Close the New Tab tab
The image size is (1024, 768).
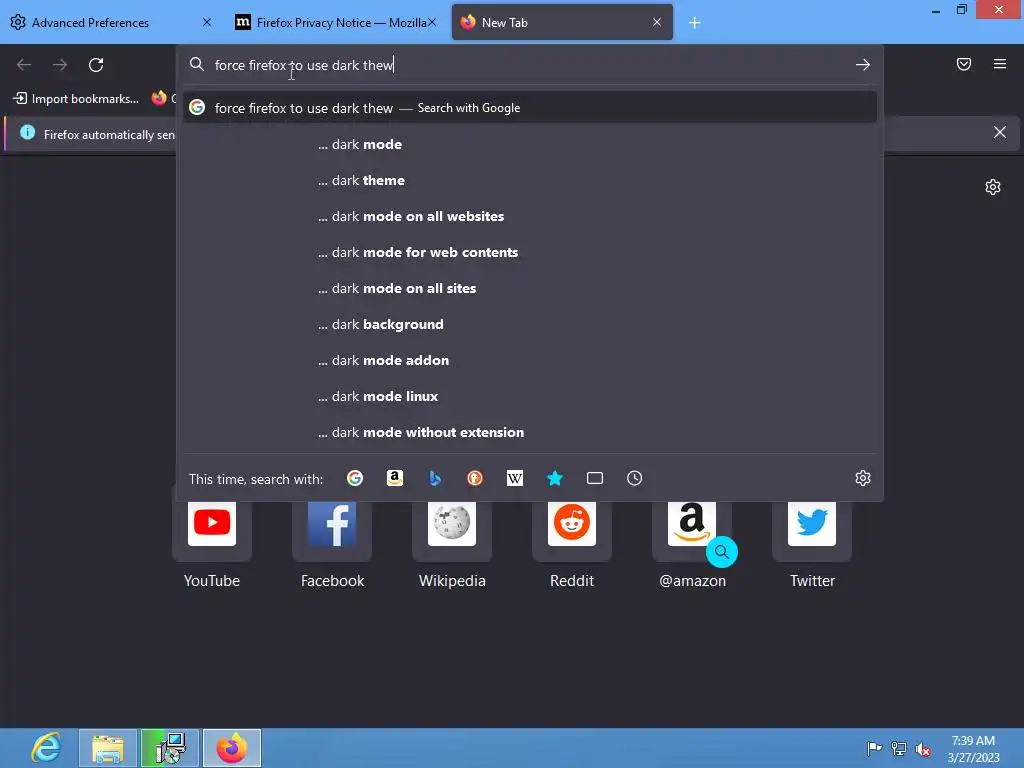click(657, 22)
